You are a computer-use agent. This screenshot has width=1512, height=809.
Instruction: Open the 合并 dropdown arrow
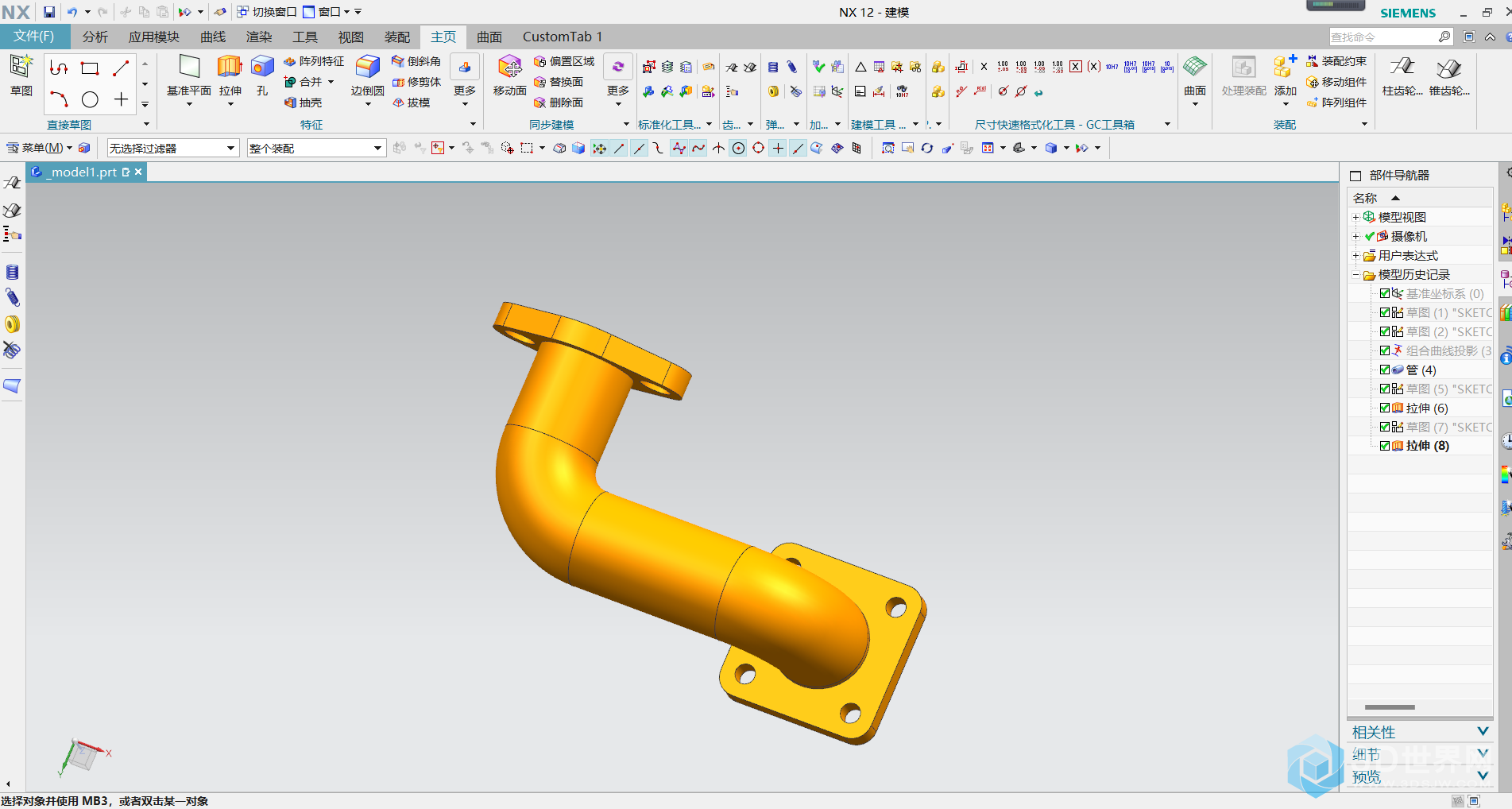pos(331,82)
